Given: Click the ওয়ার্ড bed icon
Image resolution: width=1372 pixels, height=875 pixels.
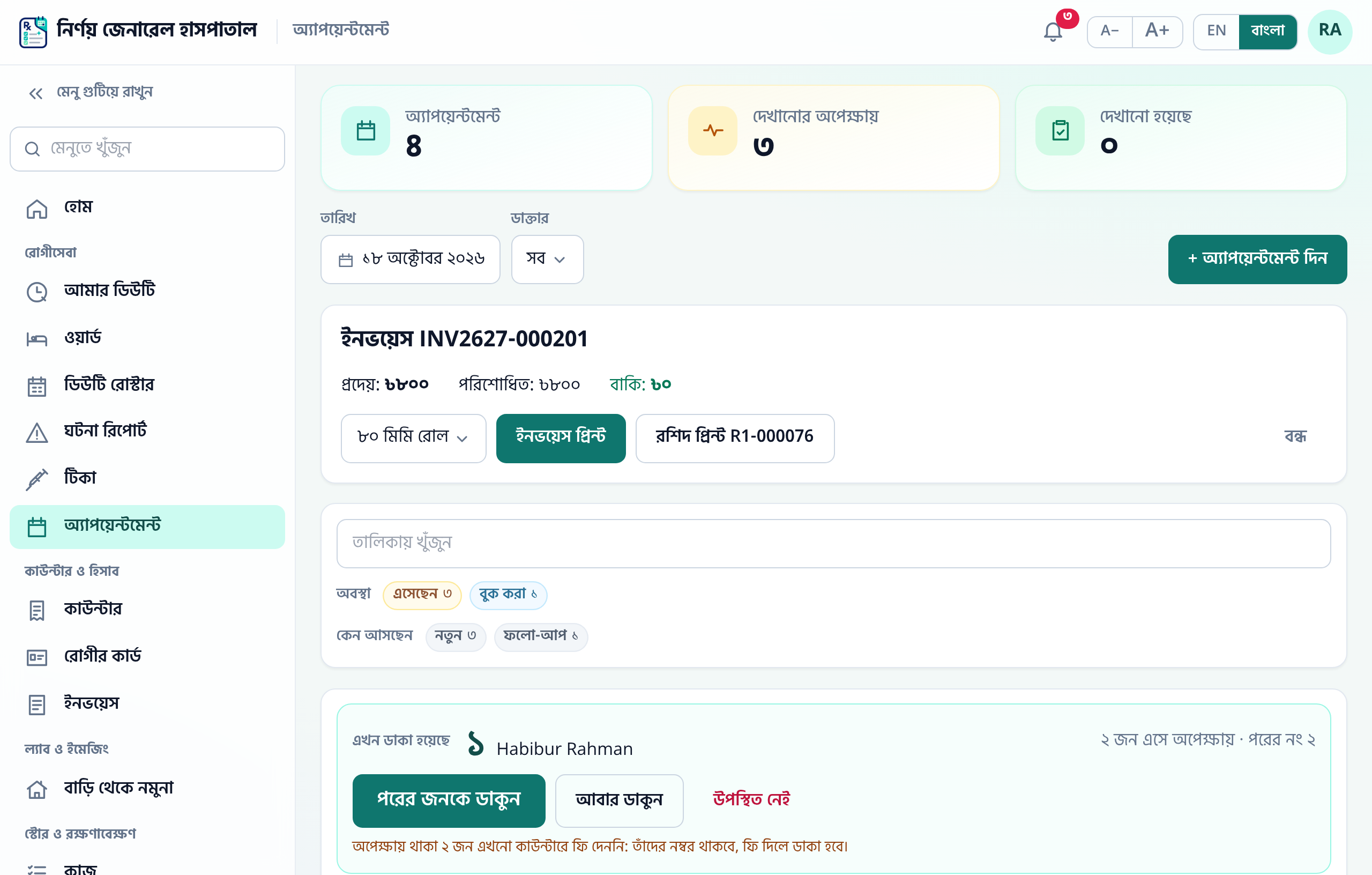Looking at the screenshot, I should point(37,339).
